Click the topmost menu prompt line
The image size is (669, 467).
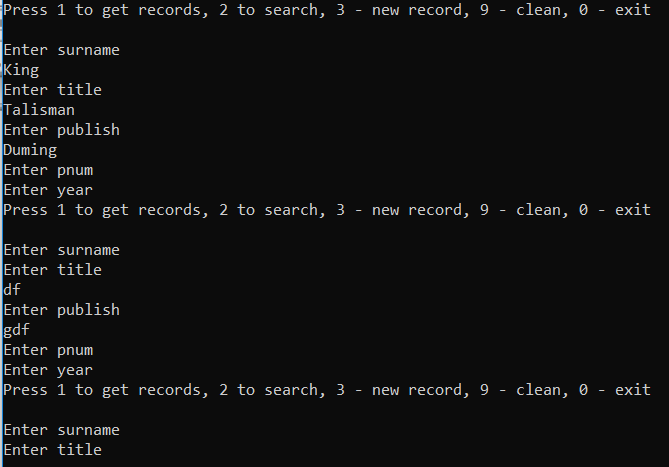327,10
